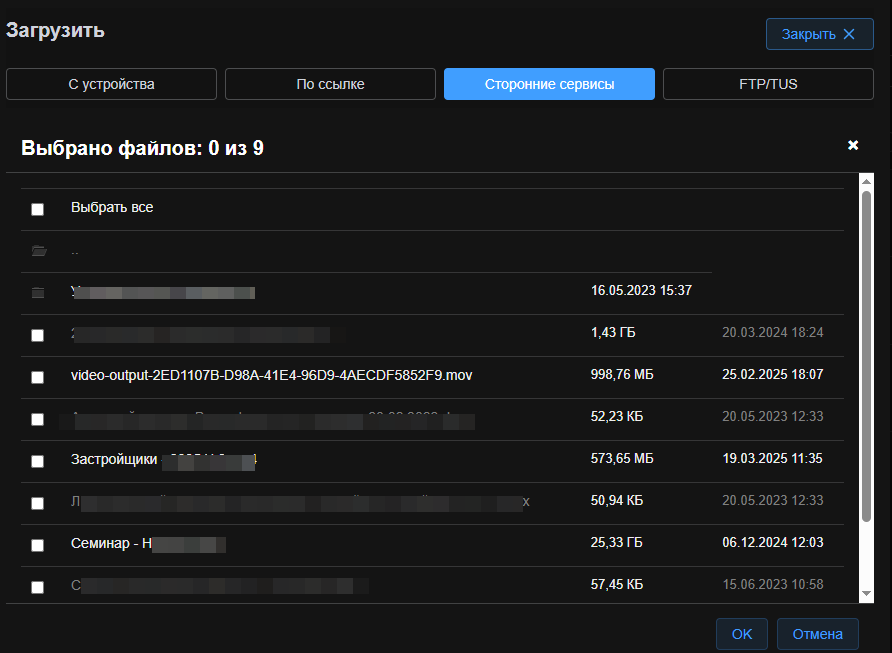Viewport: 892px width, 653px height.
Task: Click the date "15.06.2023 10:58"
Action: click(773, 584)
